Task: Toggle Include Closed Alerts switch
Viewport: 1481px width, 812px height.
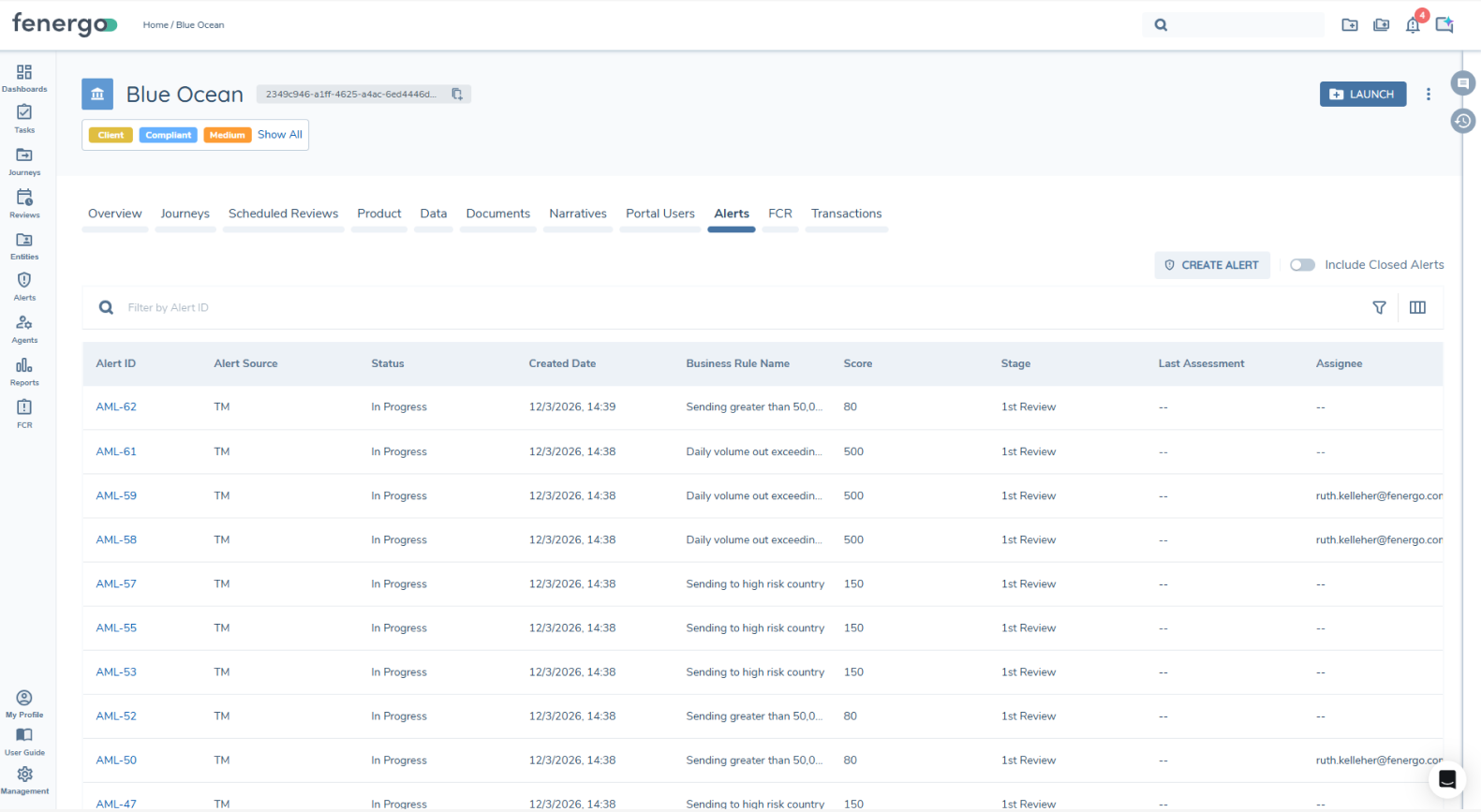Action: 1302,265
